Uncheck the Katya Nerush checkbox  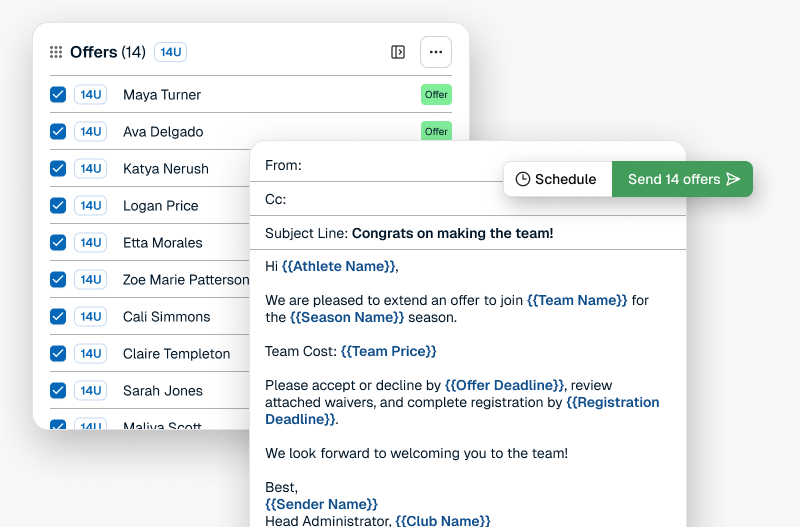pyautogui.click(x=58, y=168)
